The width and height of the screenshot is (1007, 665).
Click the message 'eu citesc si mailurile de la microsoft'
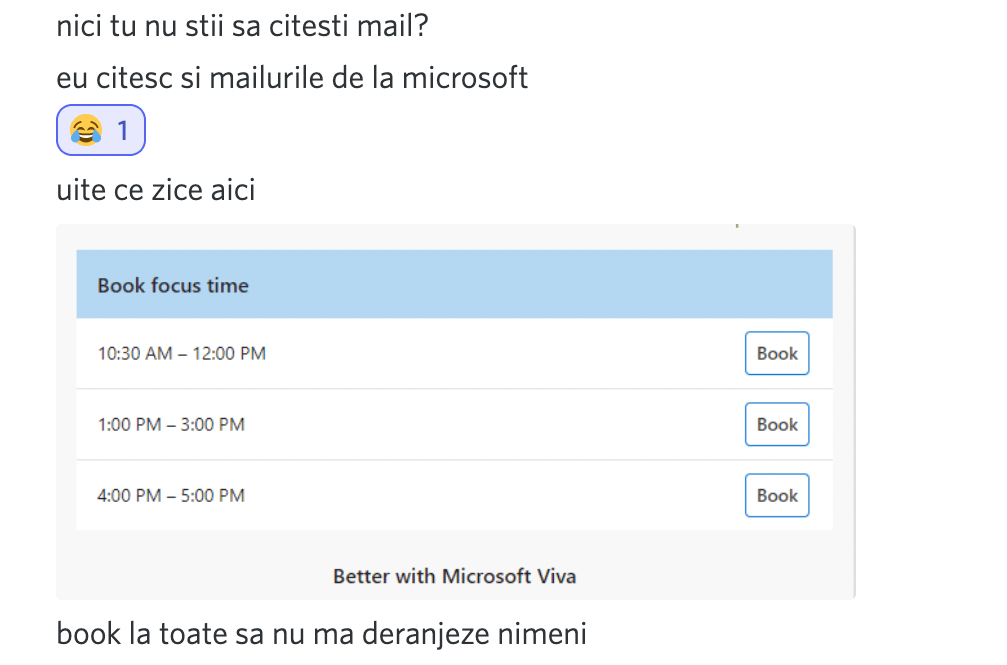[x=292, y=77]
